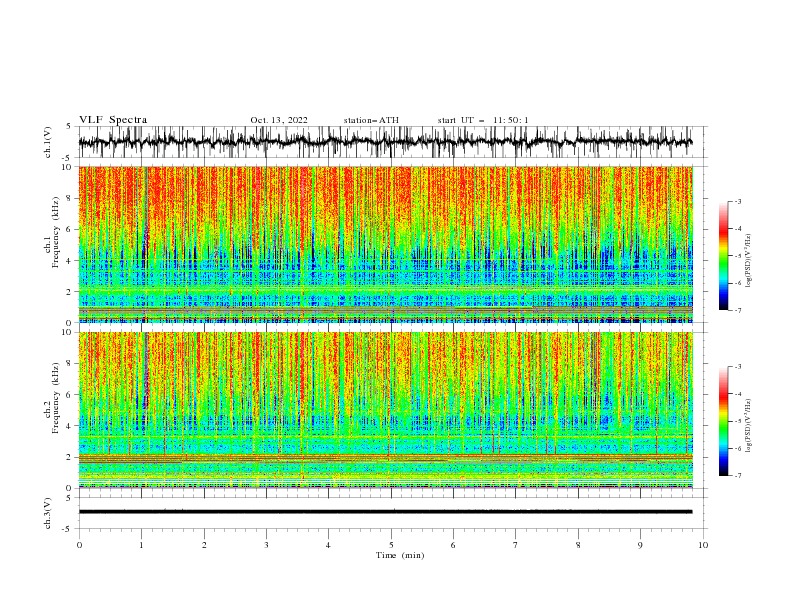Click the '10' tick at time axis end
Image resolution: width=792 pixels, height=612 pixels.
click(703, 545)
